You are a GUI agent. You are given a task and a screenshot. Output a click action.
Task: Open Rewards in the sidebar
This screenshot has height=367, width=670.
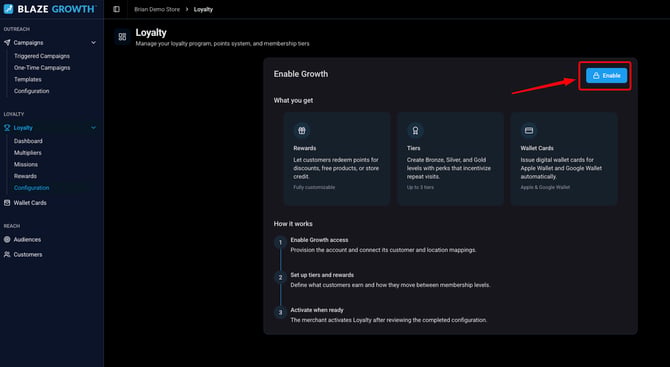pyautogui.click(x=25, y=176)
